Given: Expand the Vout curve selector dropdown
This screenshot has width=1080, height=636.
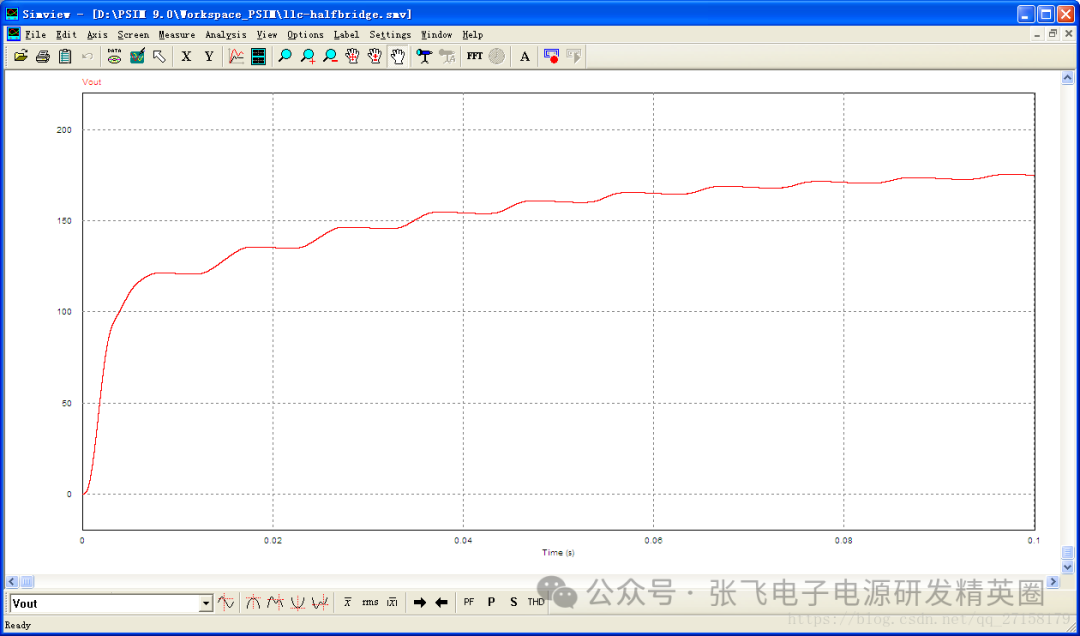Looking at the screenshot, I should tap(206, 604).
